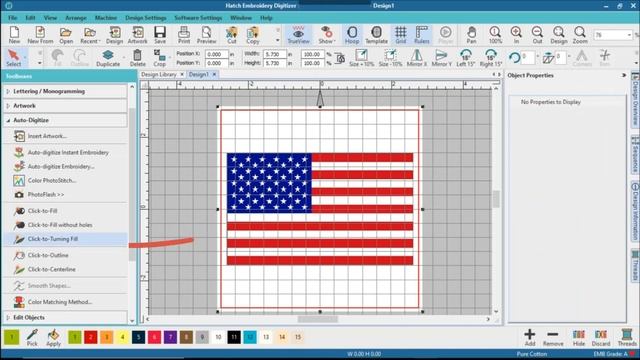Open the Design Settings menu
The image size is (640, 360).
[x=146, y=18]
